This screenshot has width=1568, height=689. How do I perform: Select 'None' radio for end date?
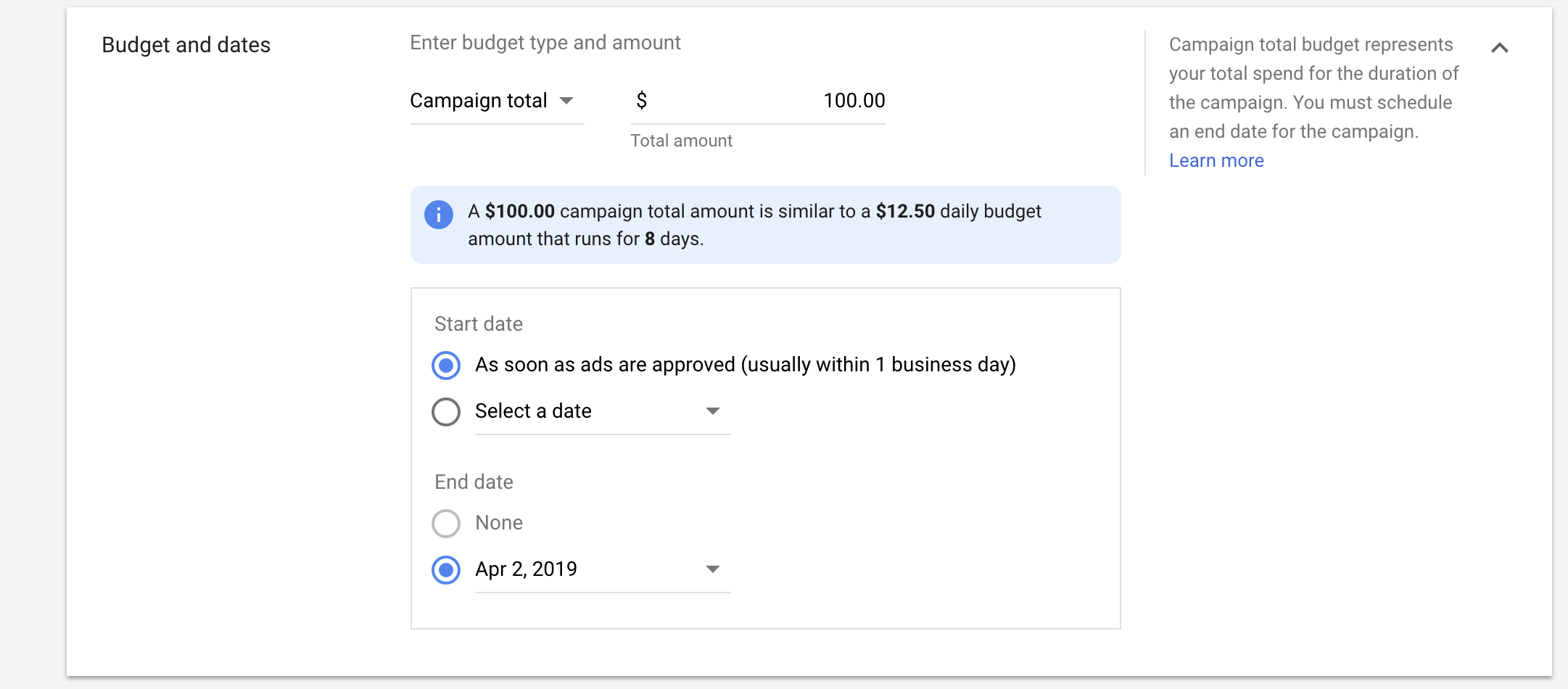(446, 524)
